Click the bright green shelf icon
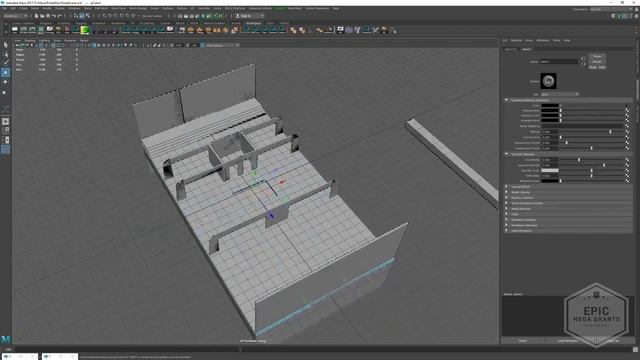The image size is (640, 360). [x=85, y=30]
